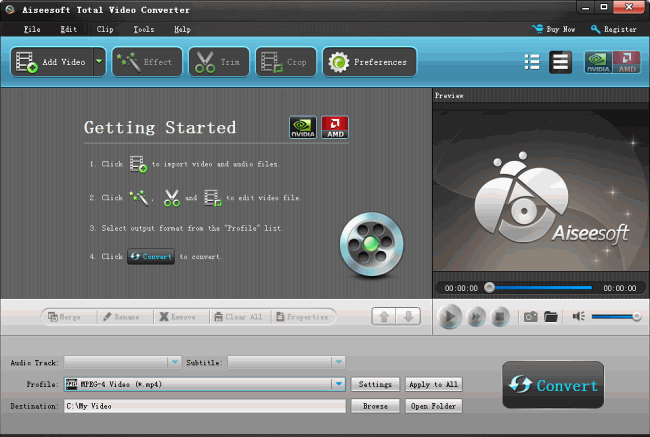Click the Add Video button
This screenshot has width=650, height=437.
coord(52,62)
